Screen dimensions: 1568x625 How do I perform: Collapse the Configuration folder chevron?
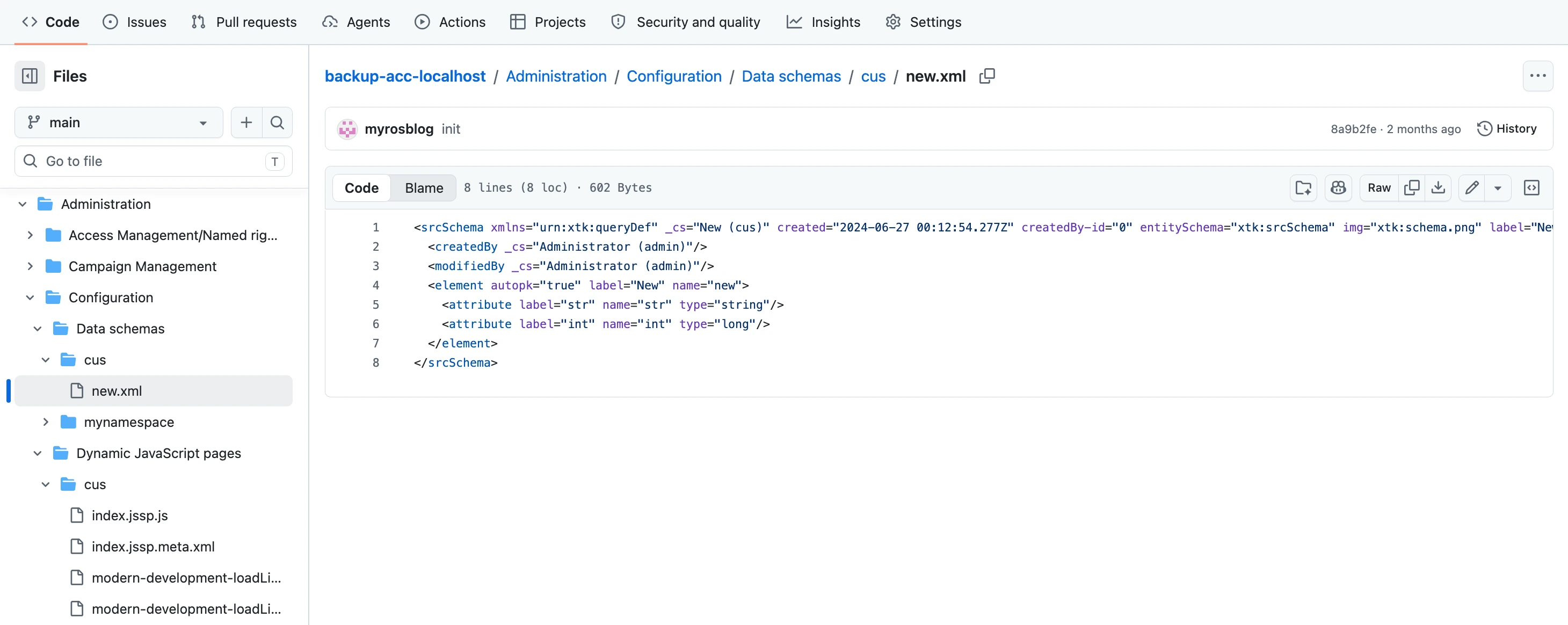(x=31, y=297)
